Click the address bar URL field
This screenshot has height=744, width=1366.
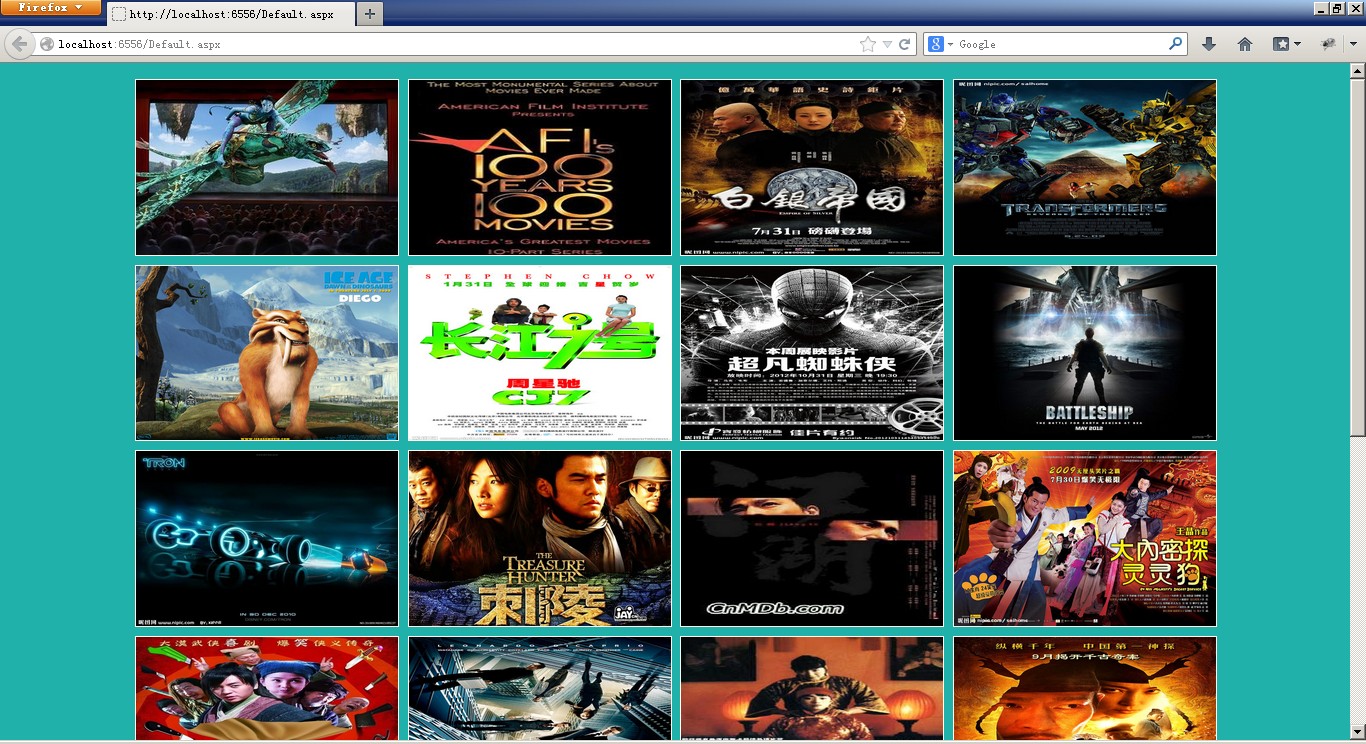pyautogui.click(x=455, y=44)
